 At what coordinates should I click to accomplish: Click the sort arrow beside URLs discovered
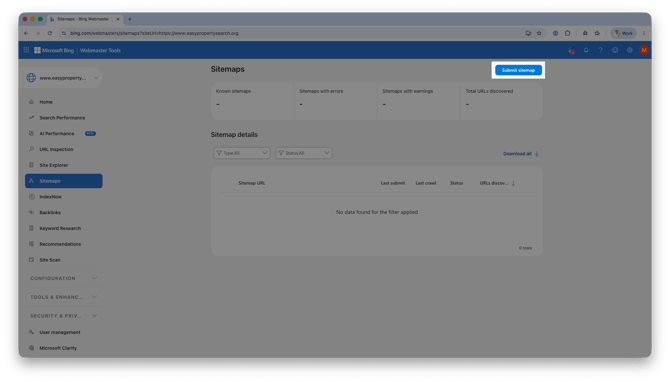513,183
